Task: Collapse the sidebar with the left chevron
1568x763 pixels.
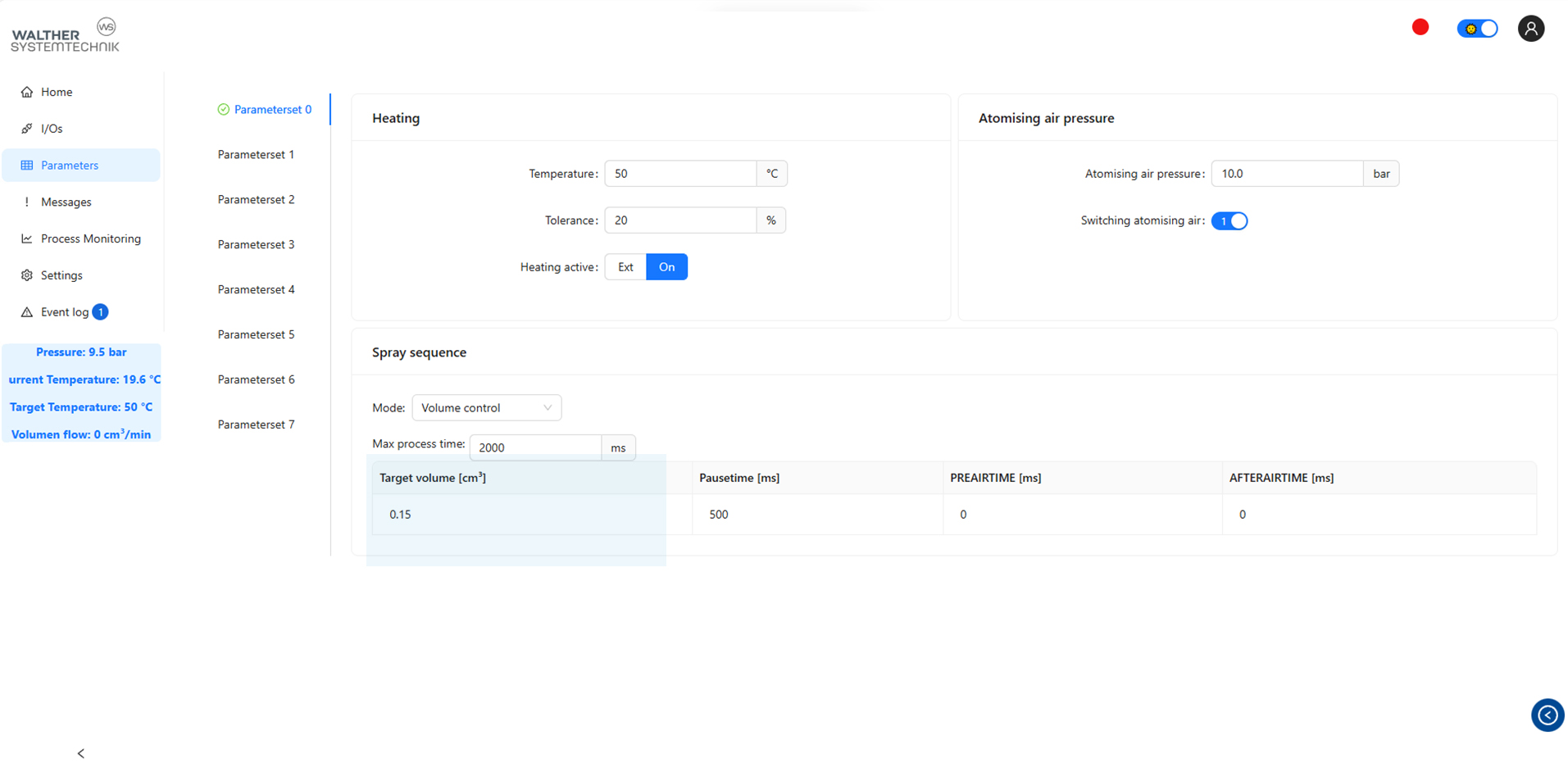Action: [80, 753]
